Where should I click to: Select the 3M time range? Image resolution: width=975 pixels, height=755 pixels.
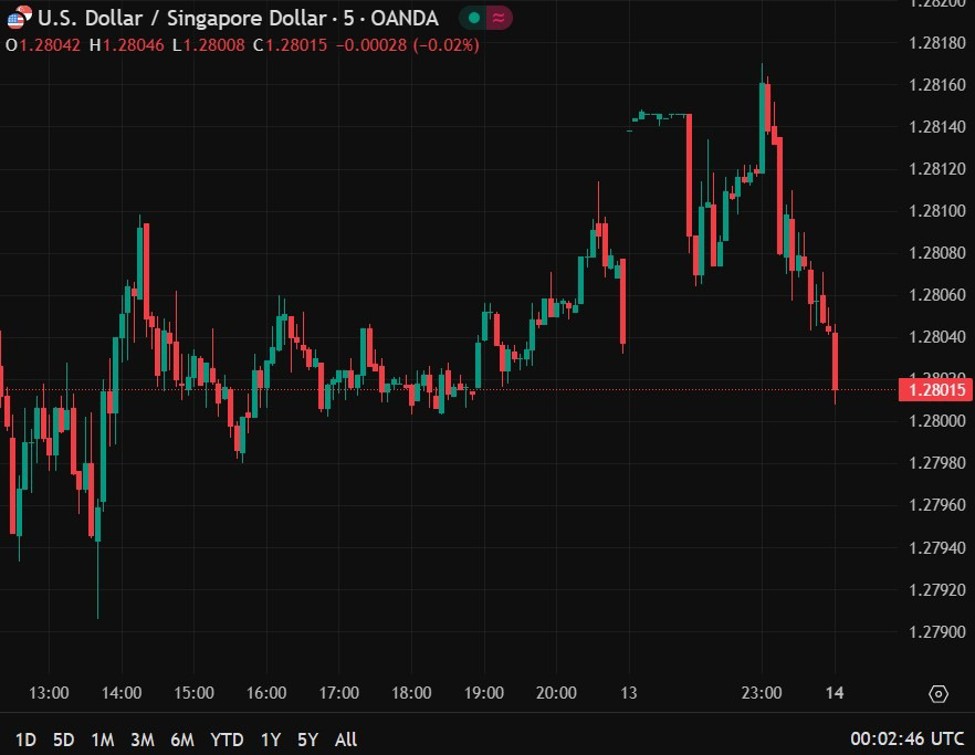[x=142, y=739]
